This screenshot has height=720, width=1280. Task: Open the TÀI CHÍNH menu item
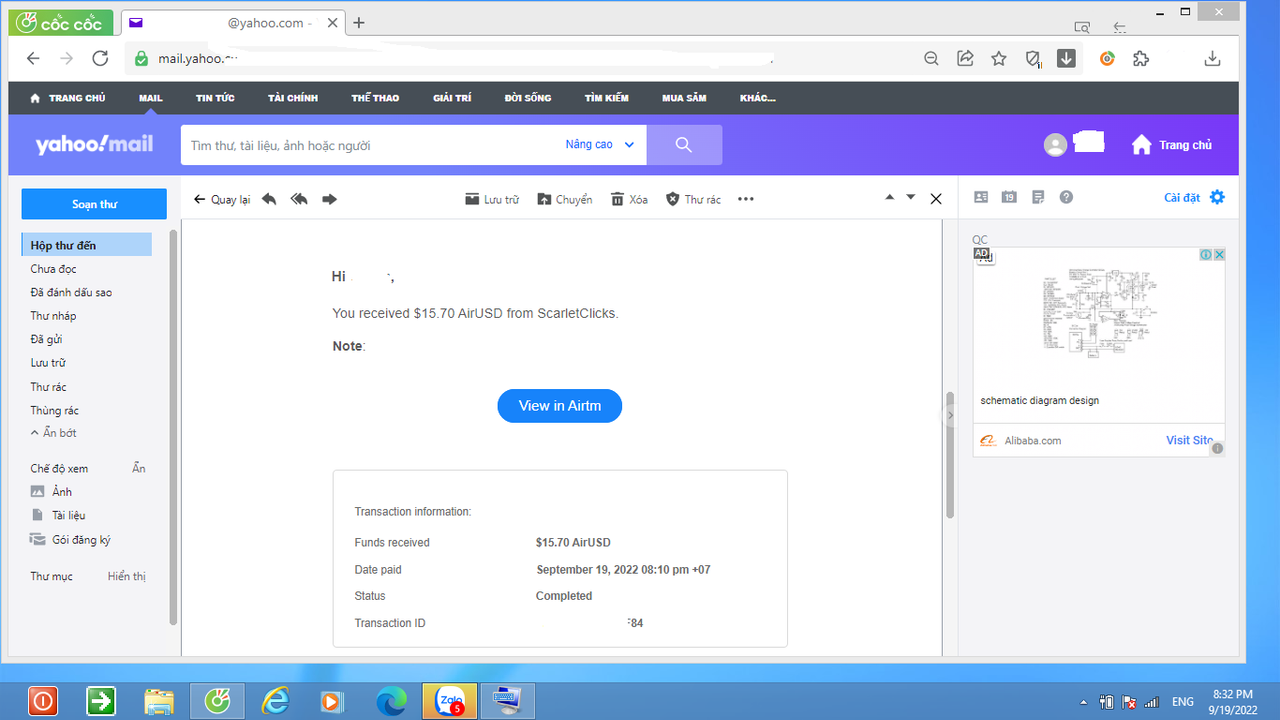(293, 98)
